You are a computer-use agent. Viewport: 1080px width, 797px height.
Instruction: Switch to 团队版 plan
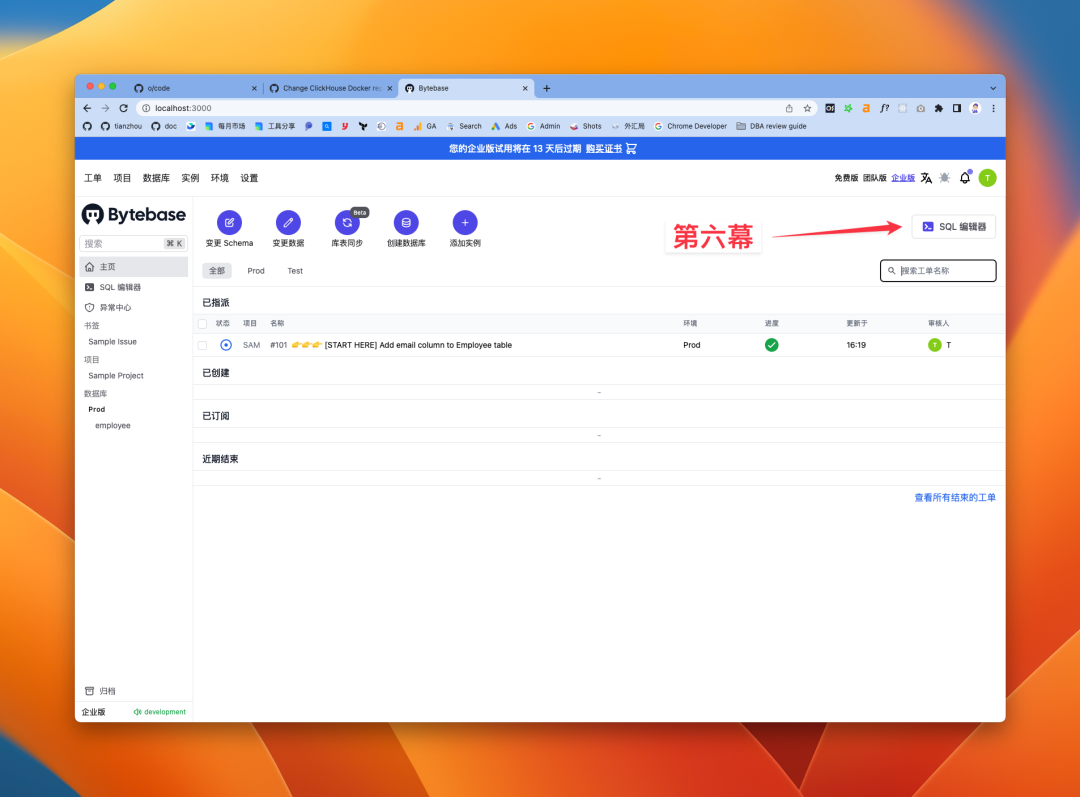tap(875, 178)
